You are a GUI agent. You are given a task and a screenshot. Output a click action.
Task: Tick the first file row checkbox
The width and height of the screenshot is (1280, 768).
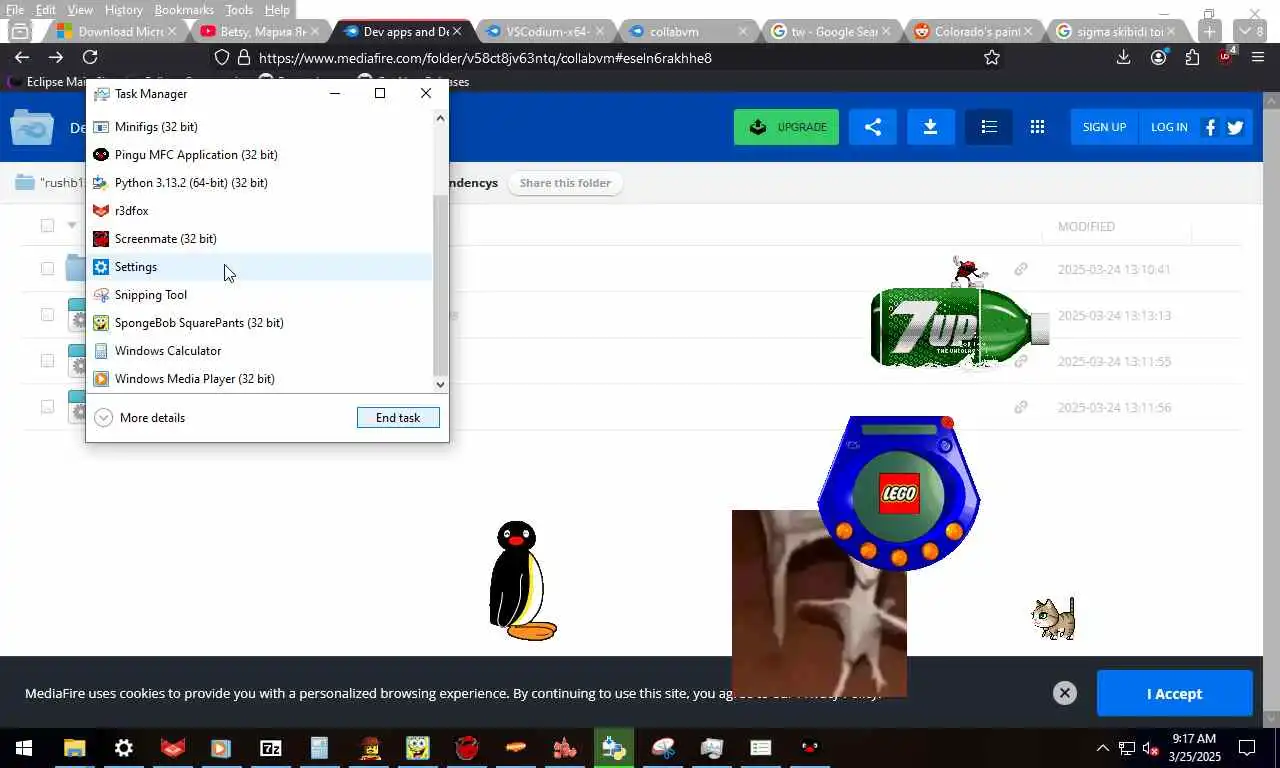pyautogui.click(x=47, y=268)
